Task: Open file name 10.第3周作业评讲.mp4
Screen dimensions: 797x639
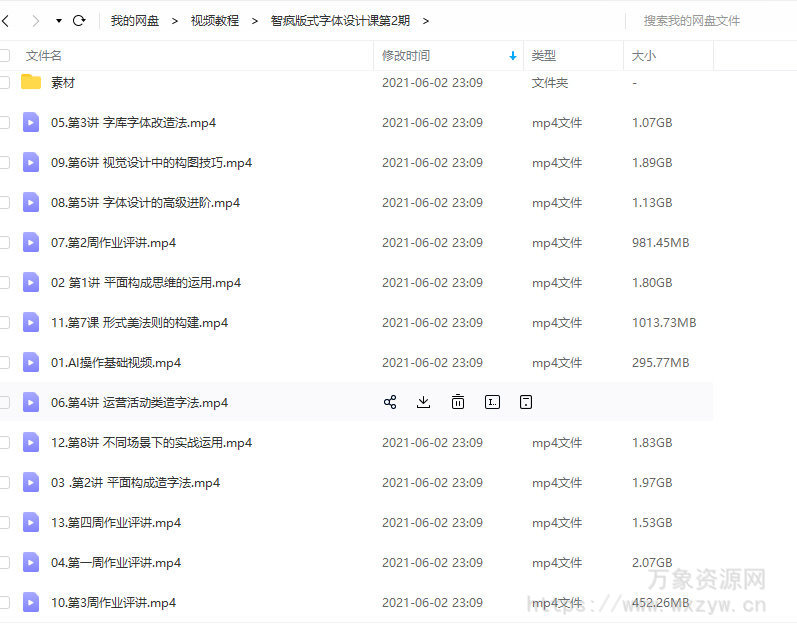Action: pyautogui.click(x=113, y=602)
